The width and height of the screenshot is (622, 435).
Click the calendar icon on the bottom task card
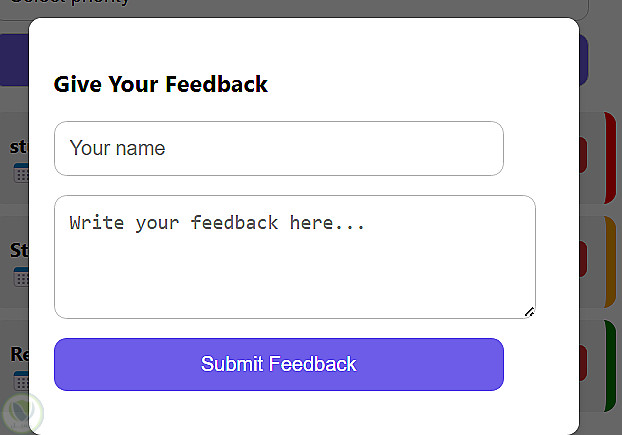click(x=20, y=381)
